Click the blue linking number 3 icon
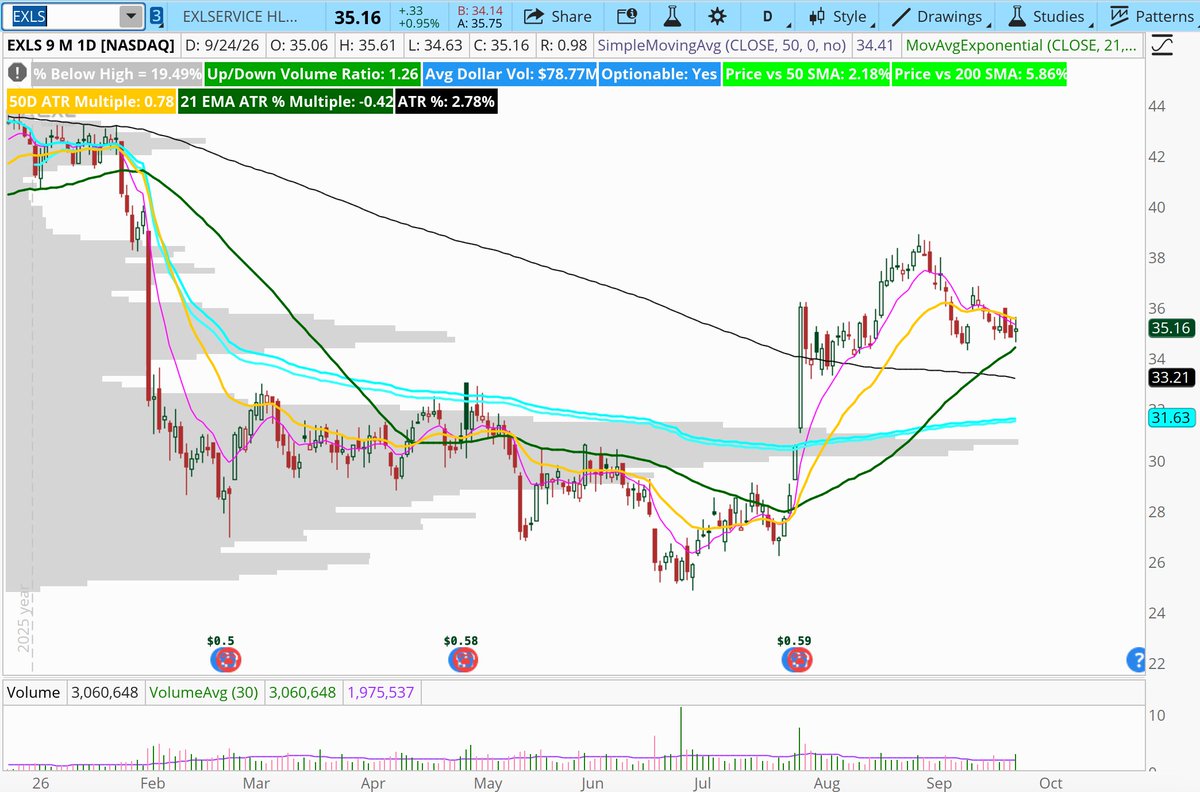 (157, 16)
